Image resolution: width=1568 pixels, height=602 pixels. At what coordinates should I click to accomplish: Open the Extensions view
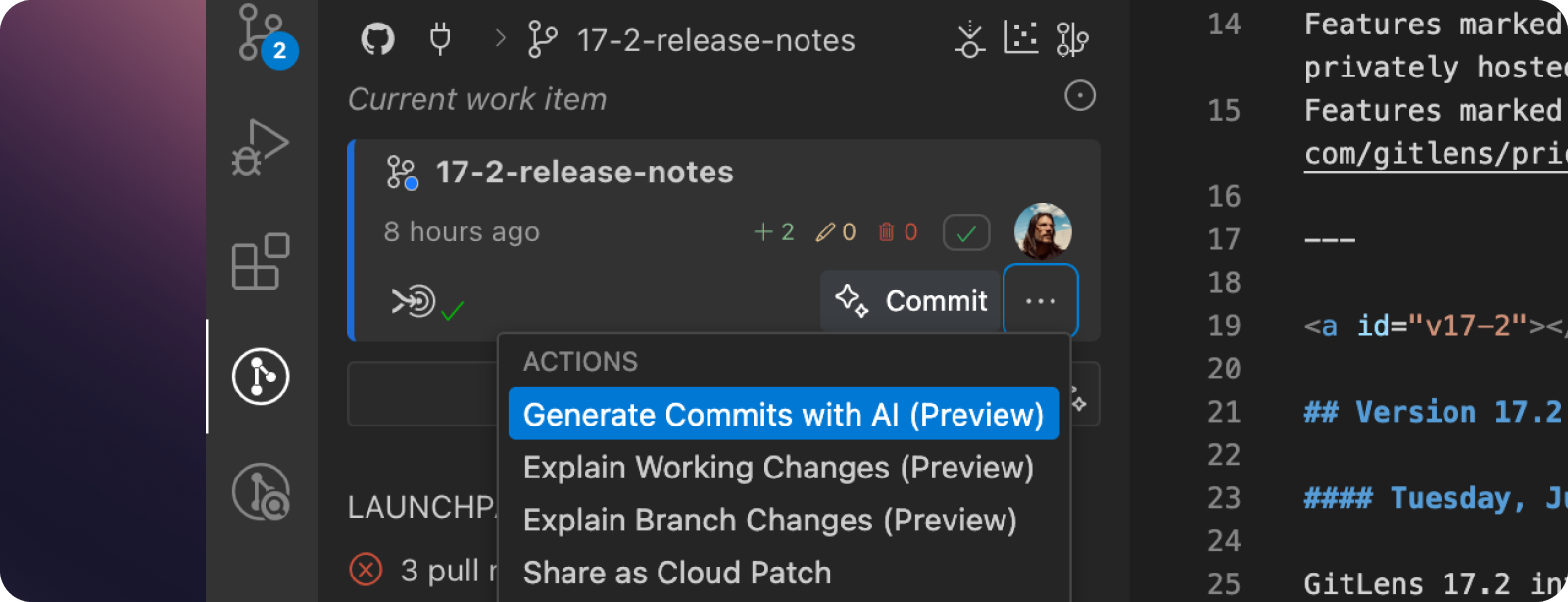pyautogui.click(x=261, y=262)
